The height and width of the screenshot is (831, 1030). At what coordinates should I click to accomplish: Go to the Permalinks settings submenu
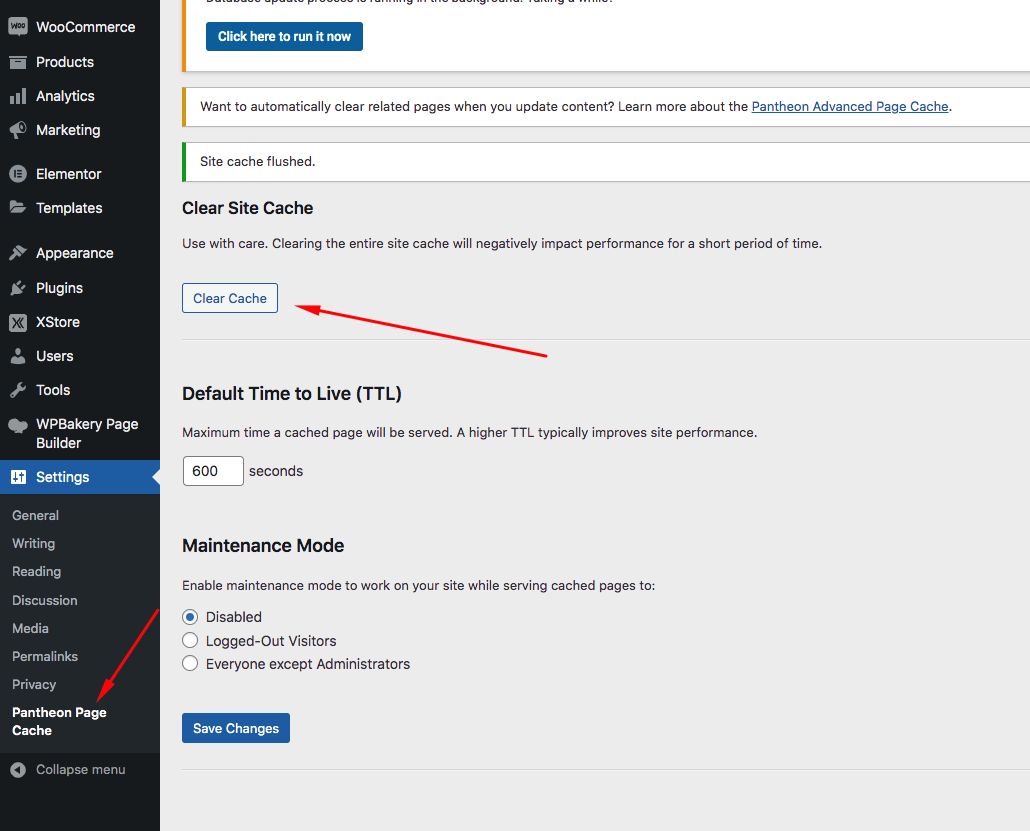[x=45, y=656]
